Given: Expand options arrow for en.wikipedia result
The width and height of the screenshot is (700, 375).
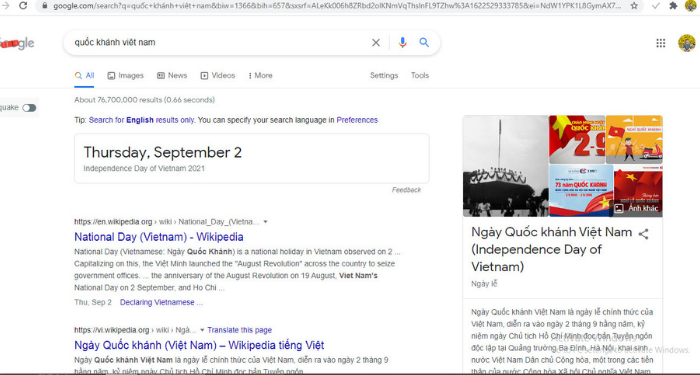Looking at the screenshot, I should [x=266, y=222].
